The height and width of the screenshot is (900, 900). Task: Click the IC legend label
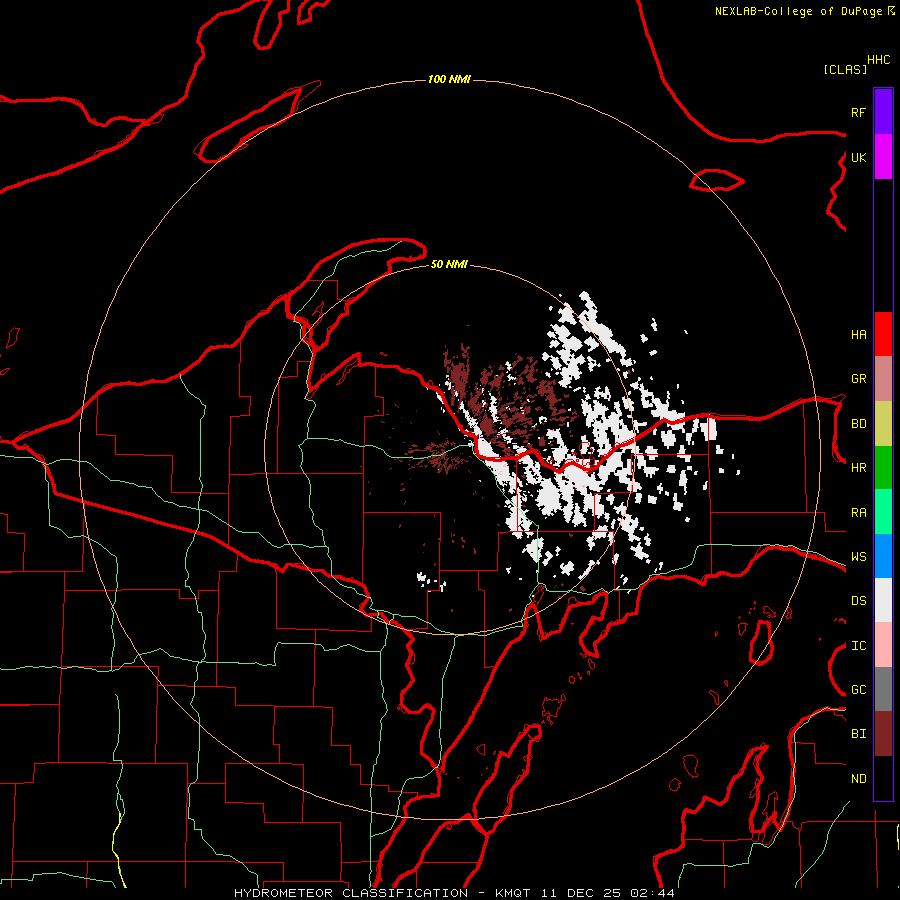pyautogui.click(x=858, y=646)
